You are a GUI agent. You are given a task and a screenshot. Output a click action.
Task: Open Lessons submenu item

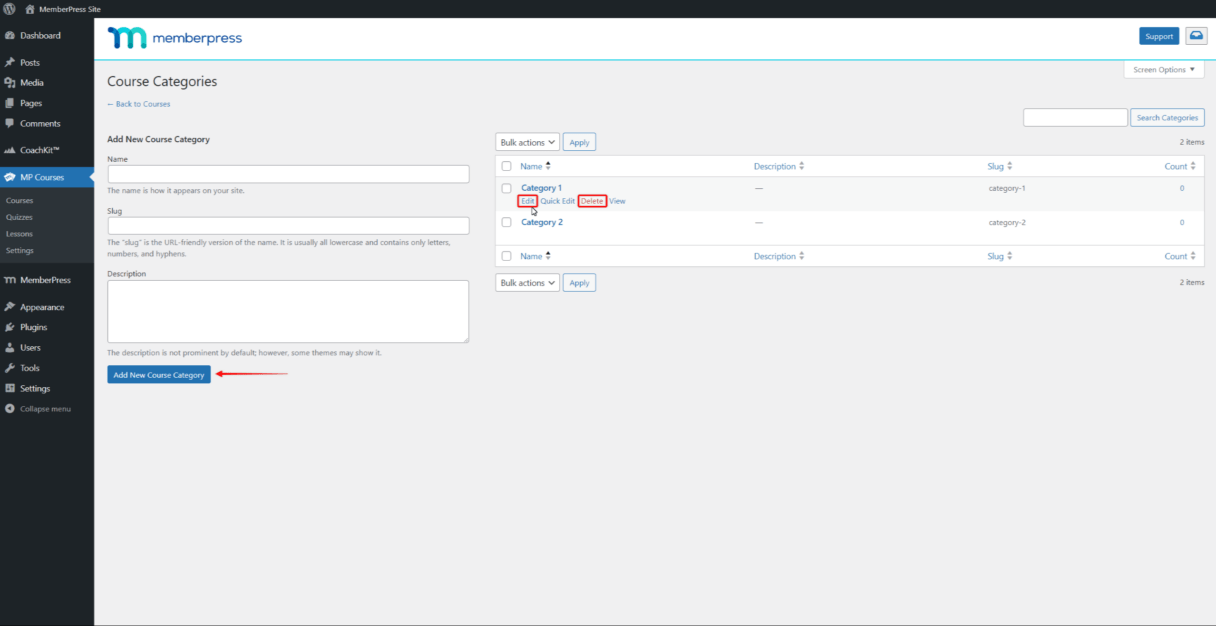coord(19,234)
